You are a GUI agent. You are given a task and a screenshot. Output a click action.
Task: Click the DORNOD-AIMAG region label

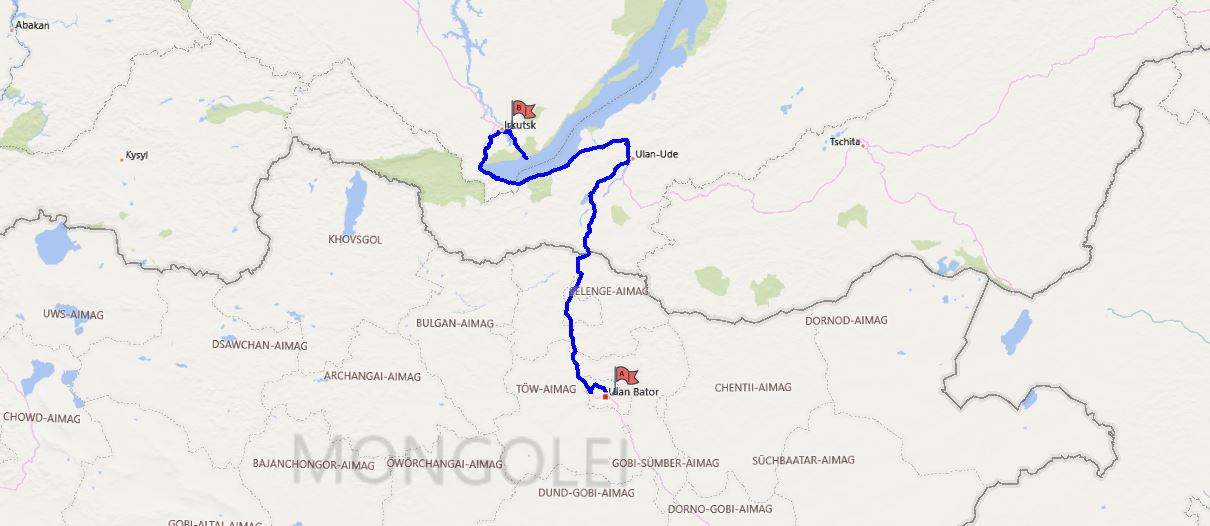(846, 320)
